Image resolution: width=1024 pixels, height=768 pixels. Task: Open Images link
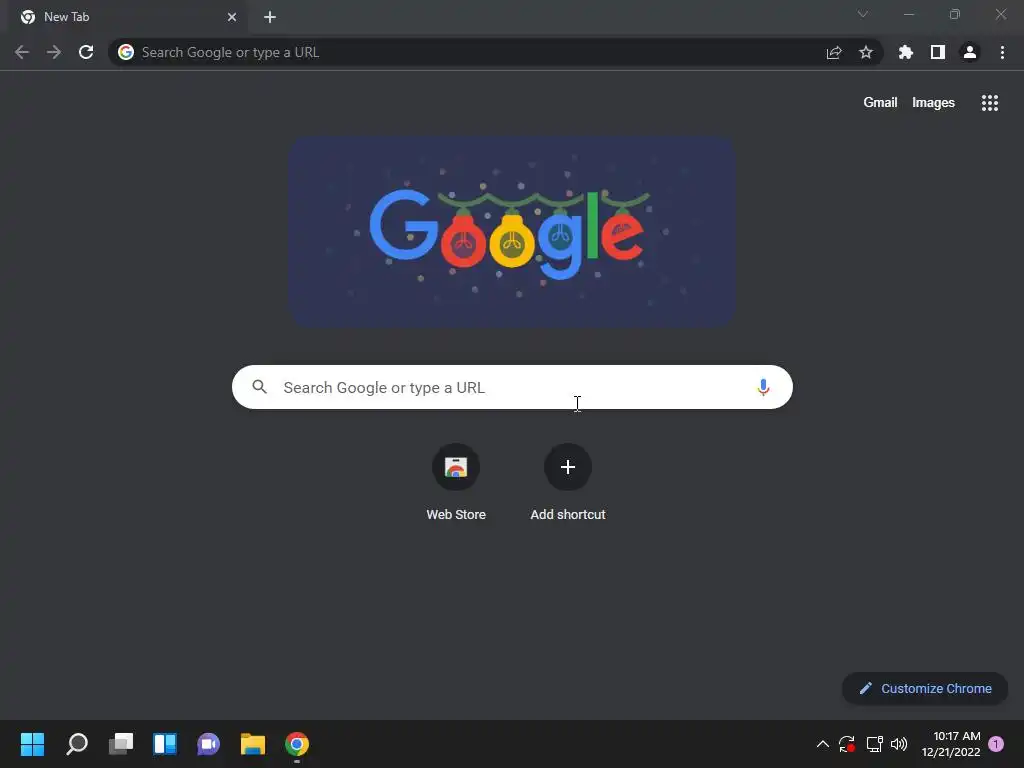point(933,103)
